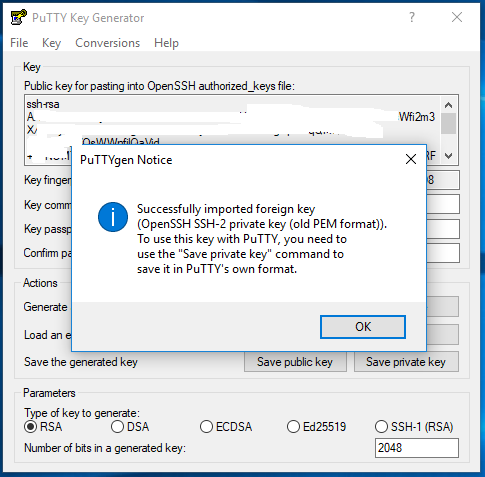Click the public key scroll up arrow
The height and width of the screenshot is (477, 485).
[448, 105]
